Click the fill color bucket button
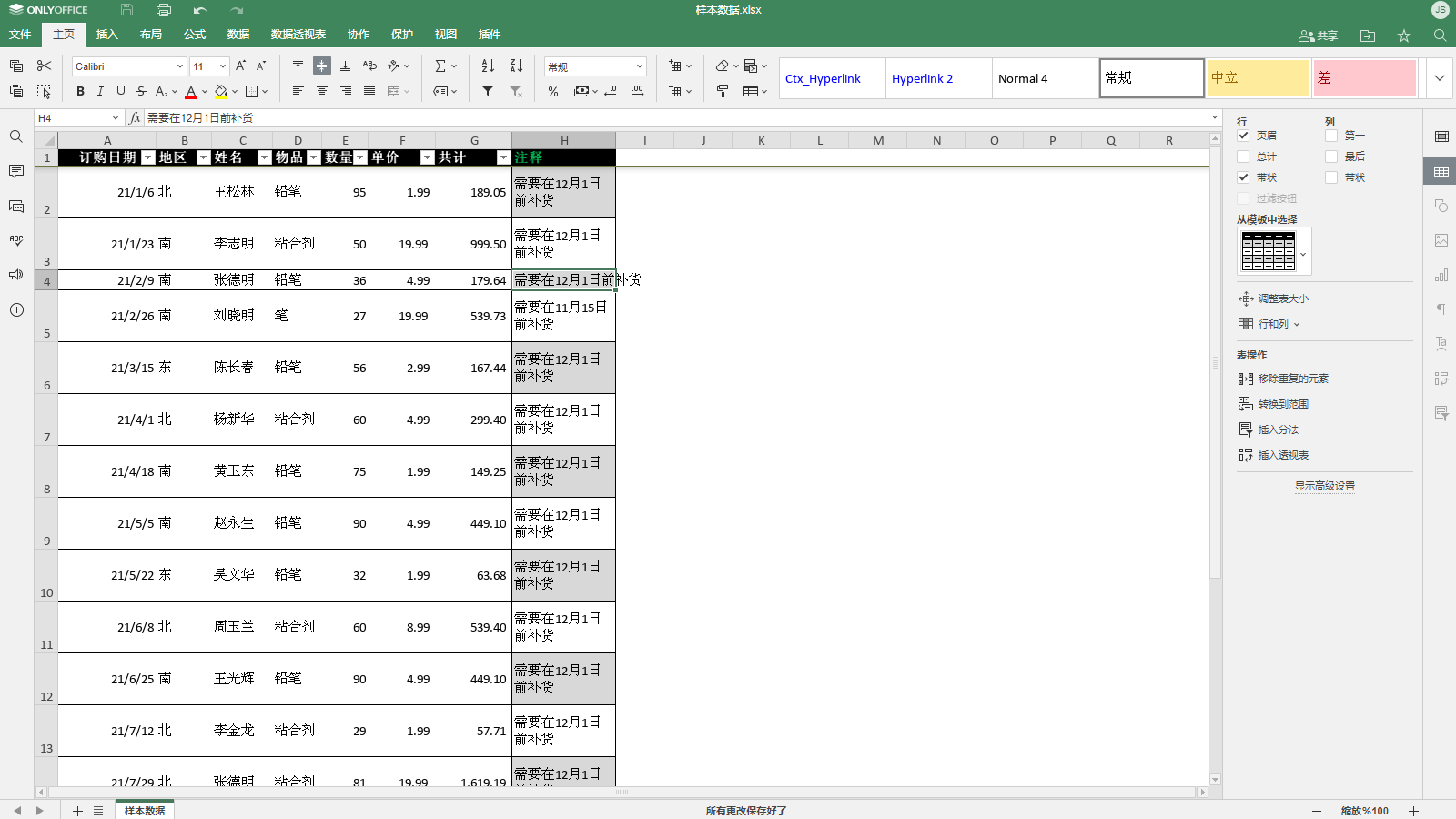 [x=221, y=91]
